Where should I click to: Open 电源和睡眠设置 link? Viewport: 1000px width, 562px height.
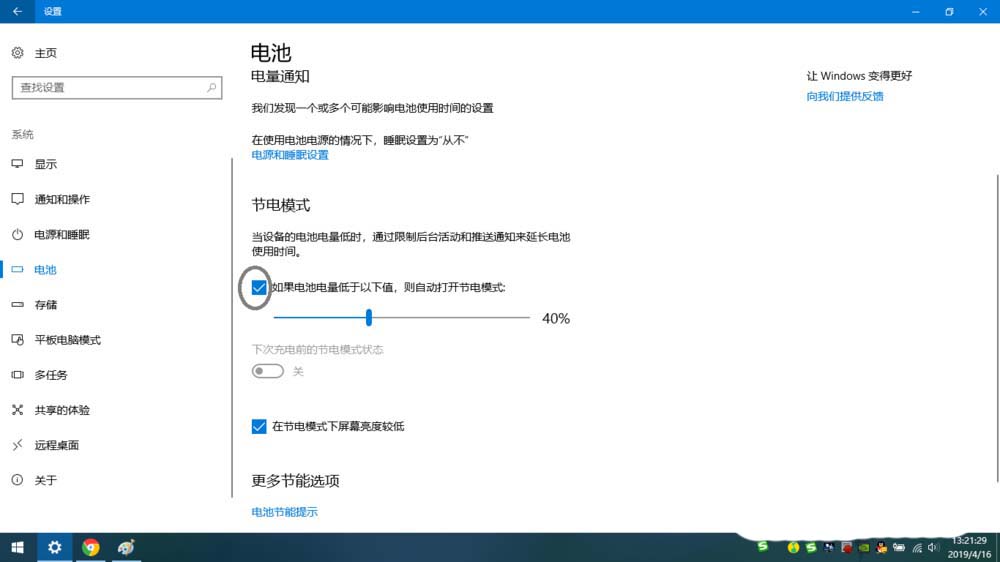[x=290, y=155]
